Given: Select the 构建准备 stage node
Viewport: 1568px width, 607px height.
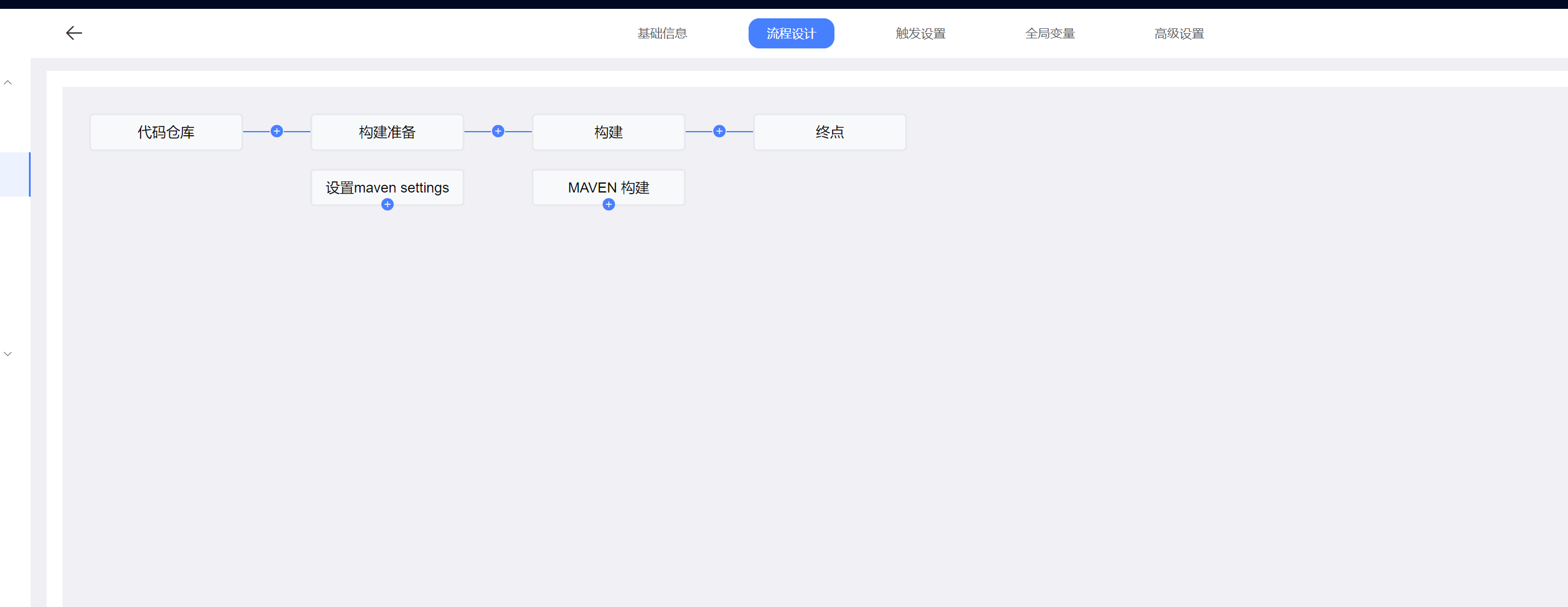Looking at the screenshot, I should pyautogui.click(x=387, y=132).
